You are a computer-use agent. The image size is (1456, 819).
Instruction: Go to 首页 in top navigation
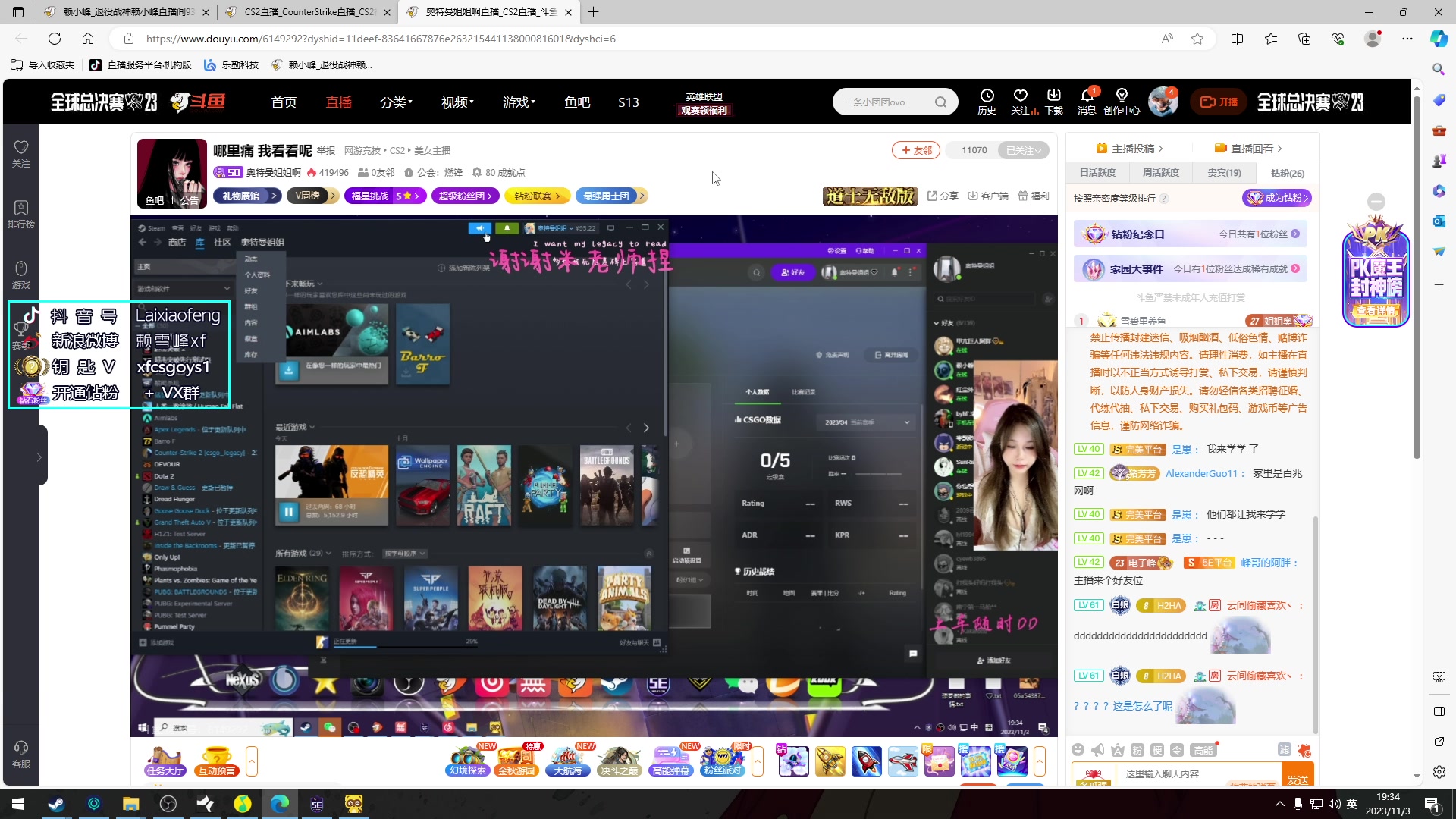[284, 102]
